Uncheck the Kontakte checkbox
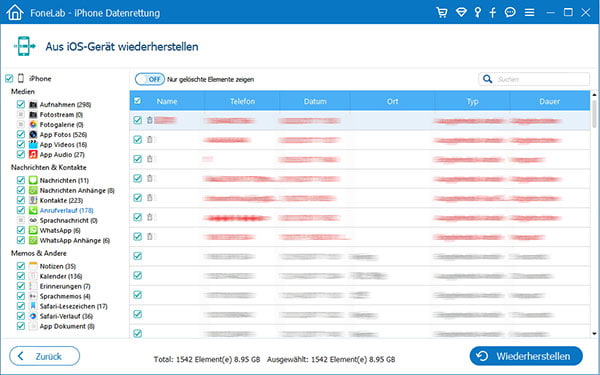 point(21,200)
